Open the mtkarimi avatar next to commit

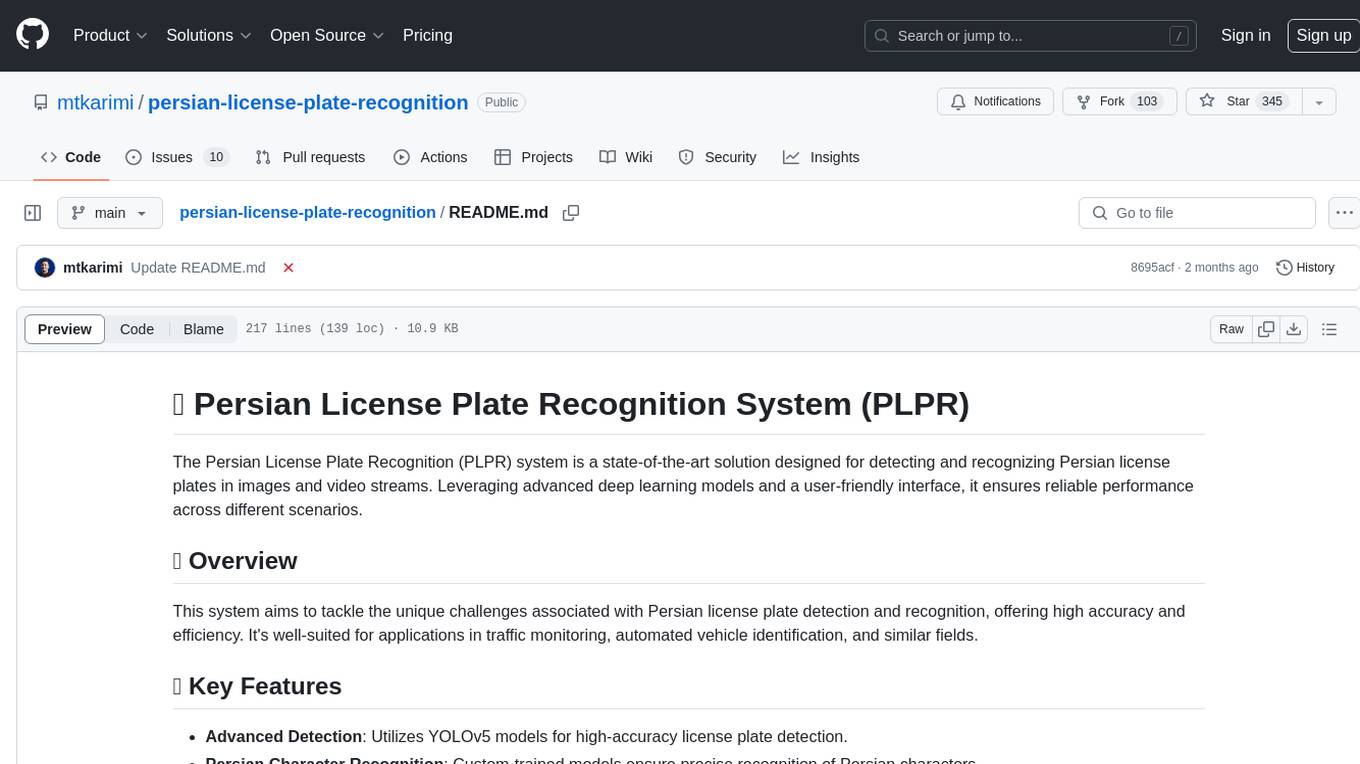pos(45,268)
